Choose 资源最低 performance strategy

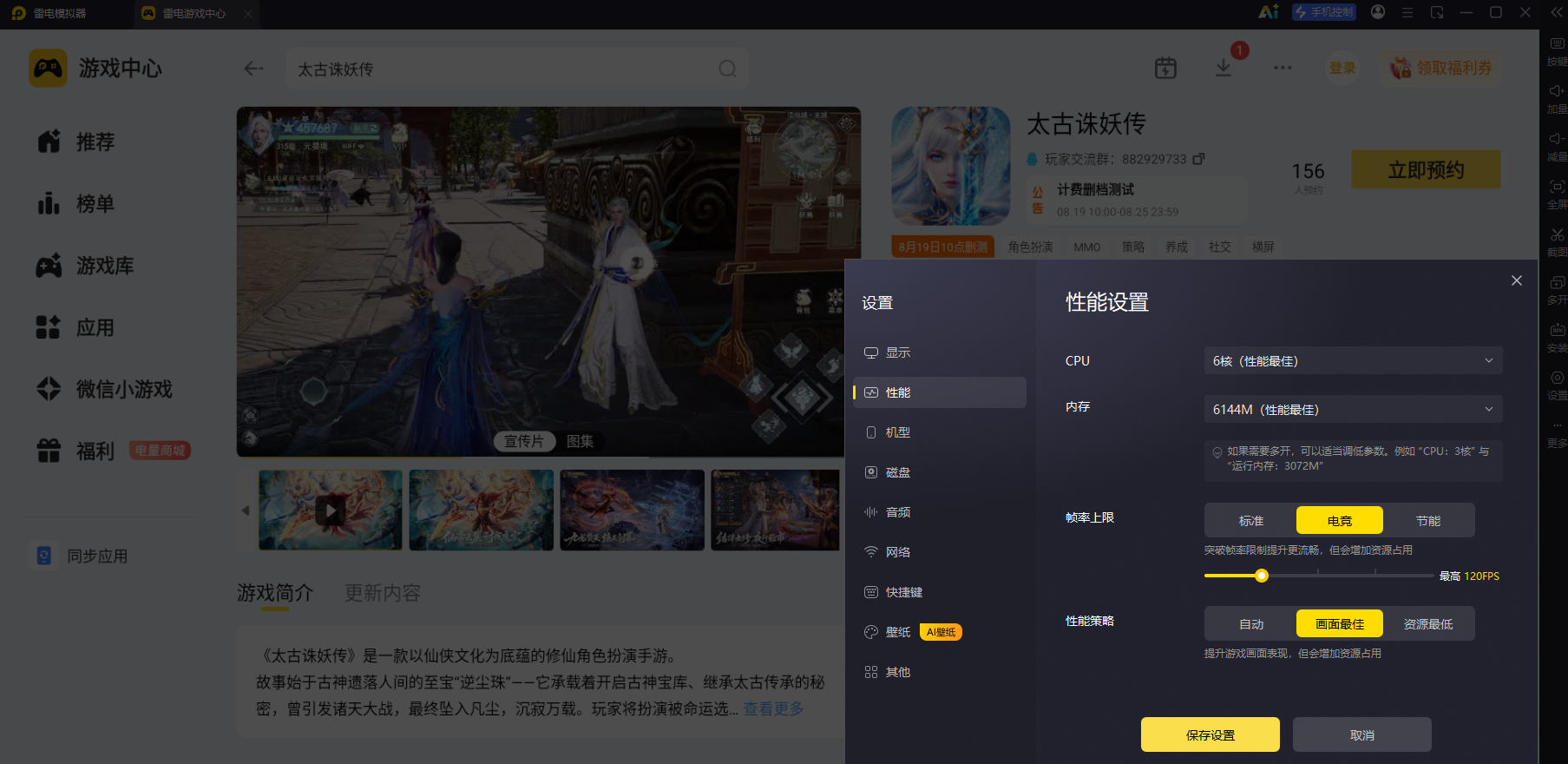click(x=1428, y=624)
